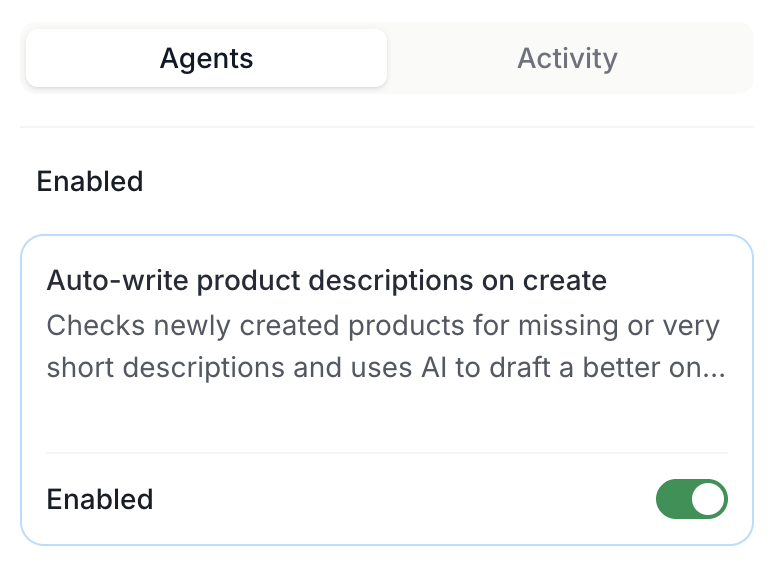This screenshot has height=572, width=774.
Task: Switch to the Activity tab
Action: pyautogui.click(x=567, y=58)
